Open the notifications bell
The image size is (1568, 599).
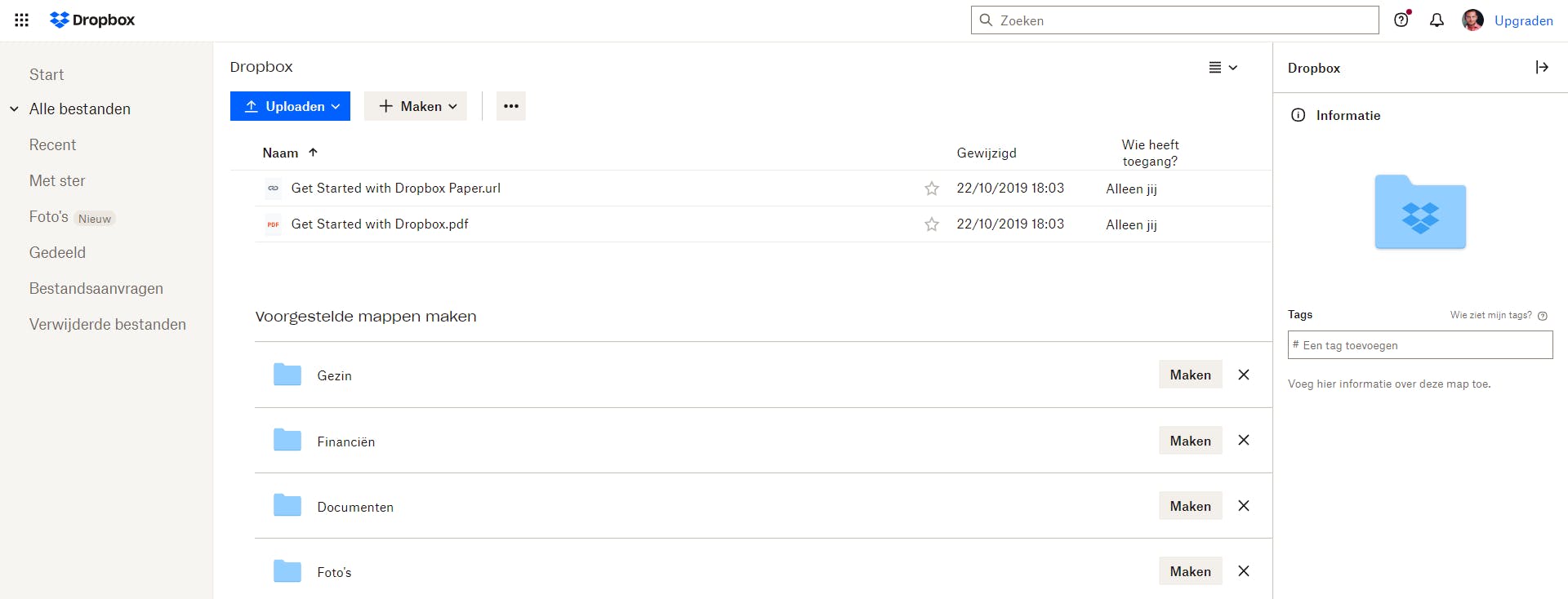pos(1437,20)
